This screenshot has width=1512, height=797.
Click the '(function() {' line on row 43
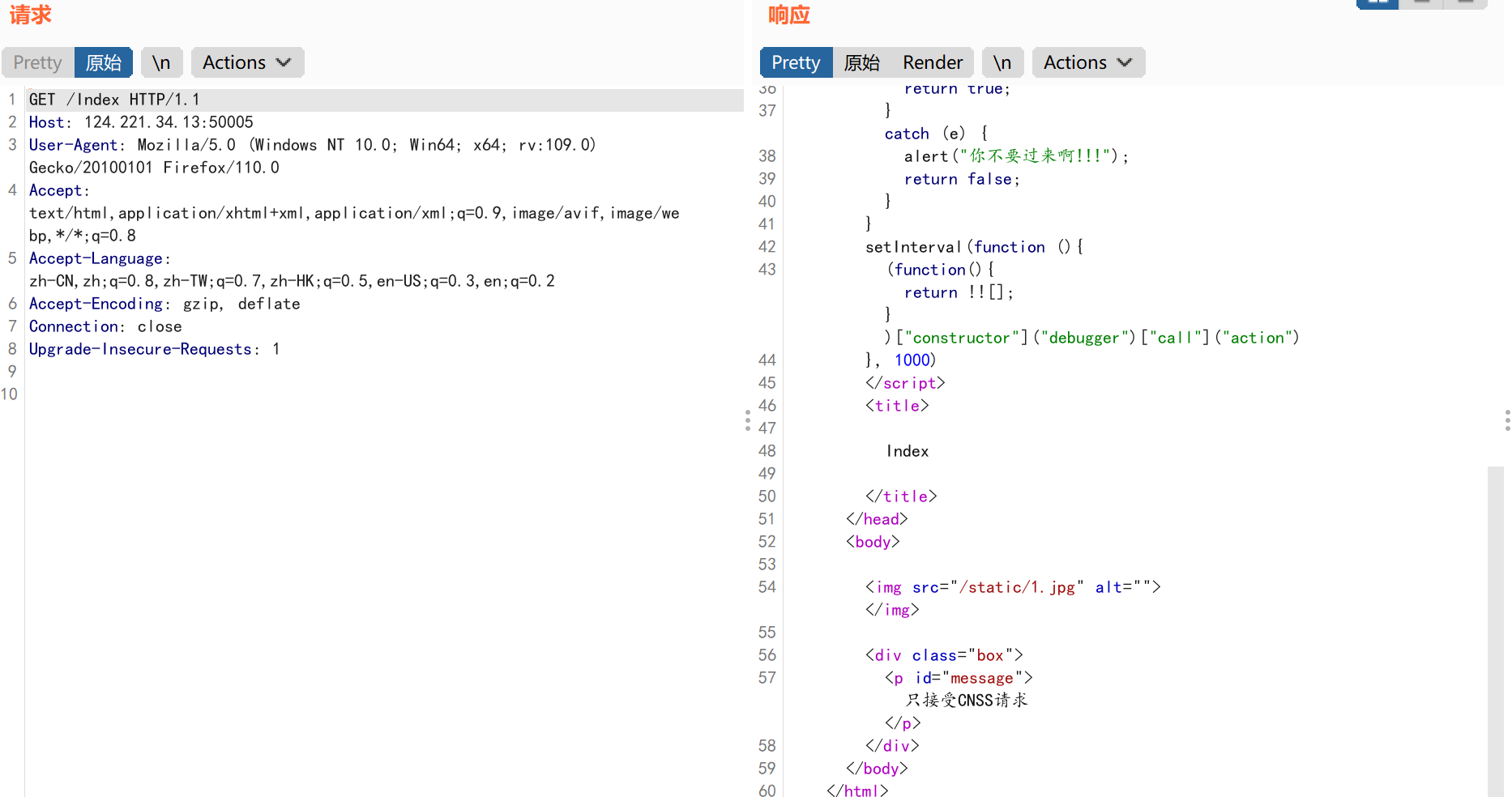pyautogui.click(x=940, y=270)
